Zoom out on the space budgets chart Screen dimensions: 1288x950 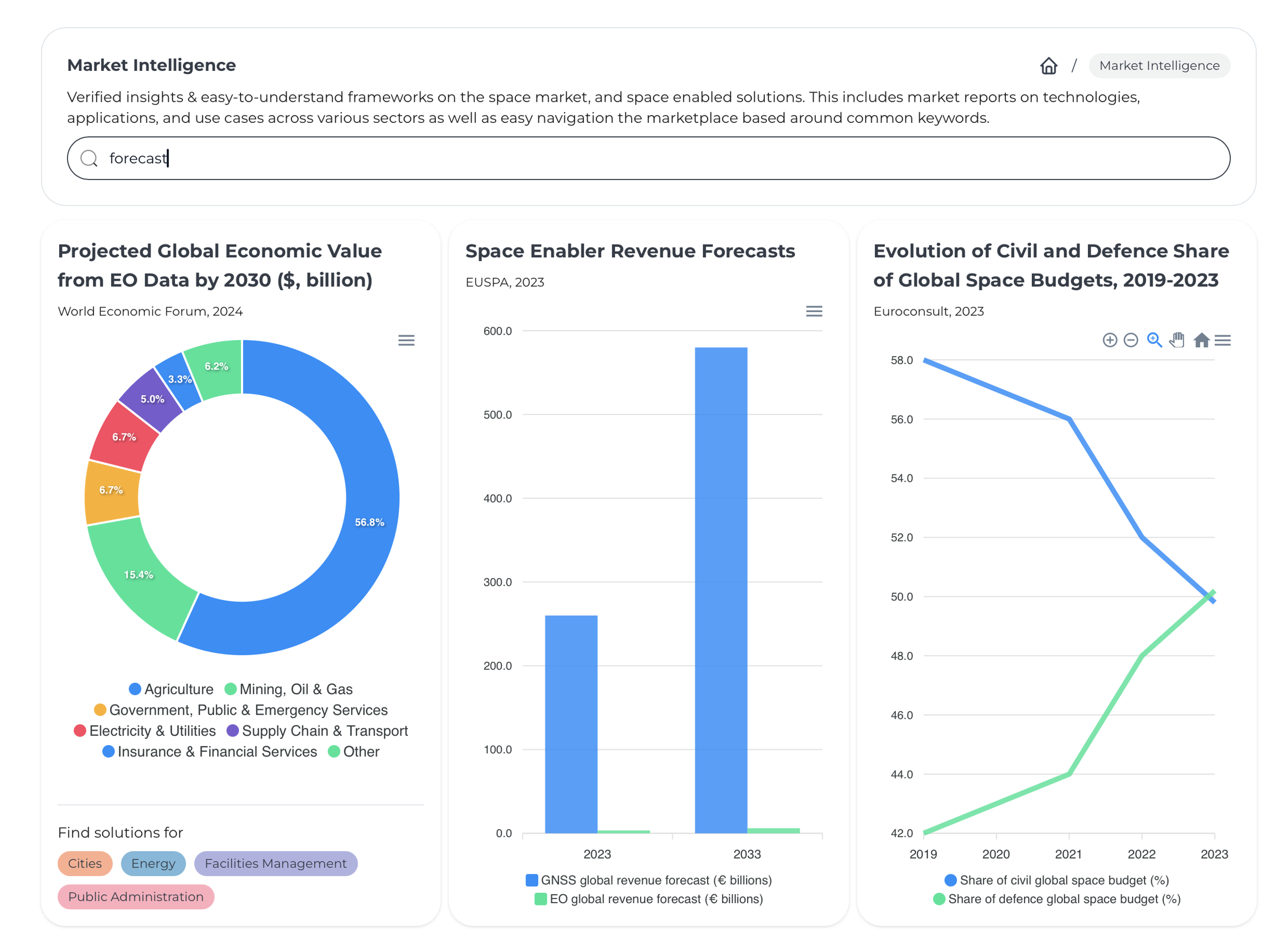click(1131, 340)
